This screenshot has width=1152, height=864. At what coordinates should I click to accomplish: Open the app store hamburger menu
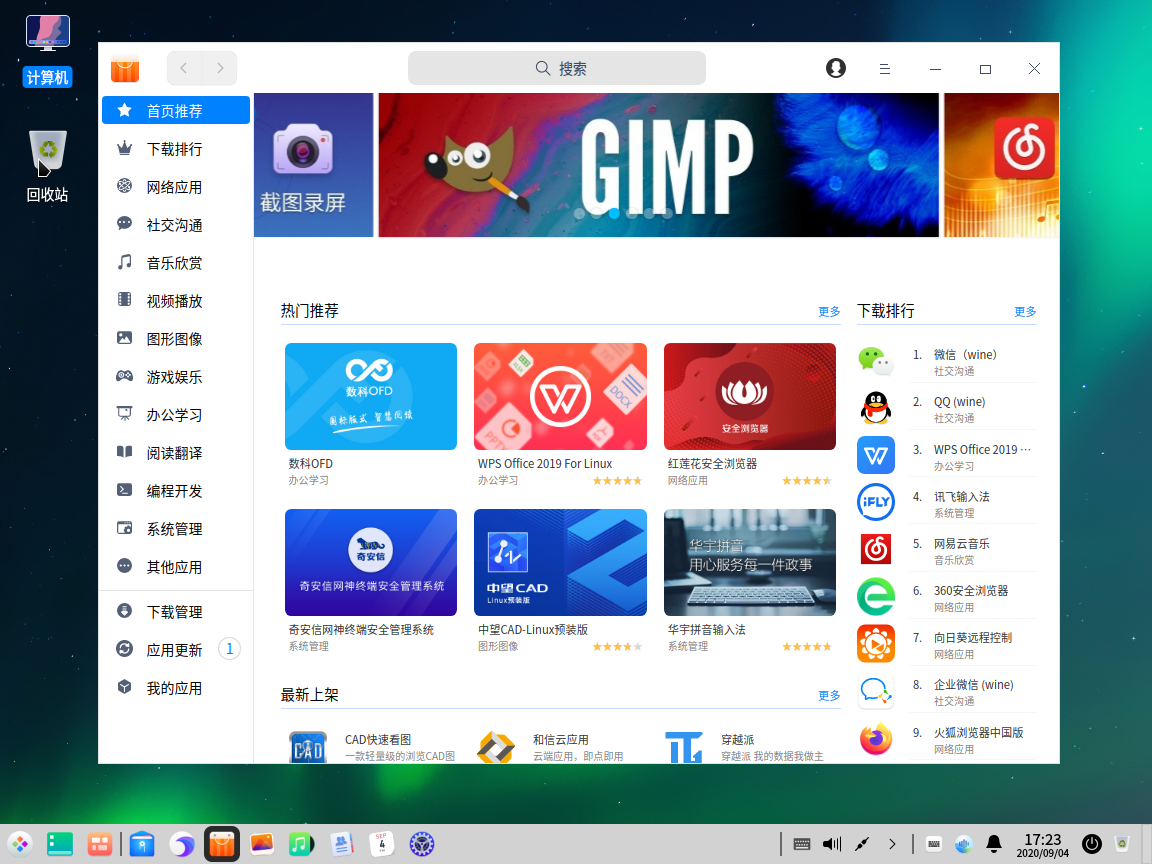[885, 68]
